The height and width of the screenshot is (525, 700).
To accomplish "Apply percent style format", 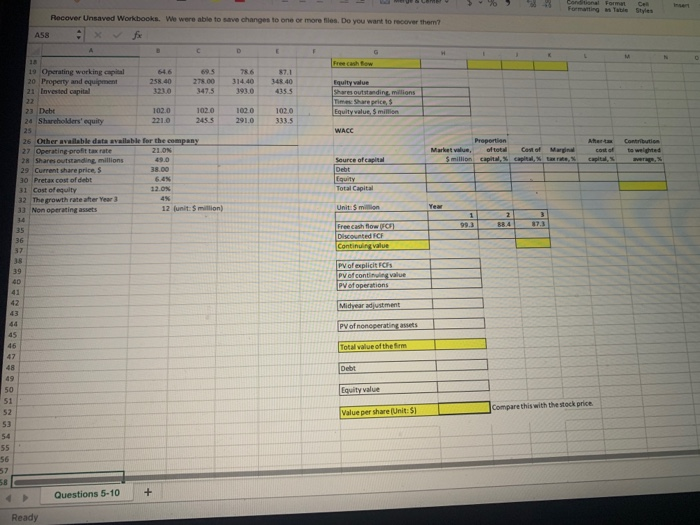I will [492, 4].
